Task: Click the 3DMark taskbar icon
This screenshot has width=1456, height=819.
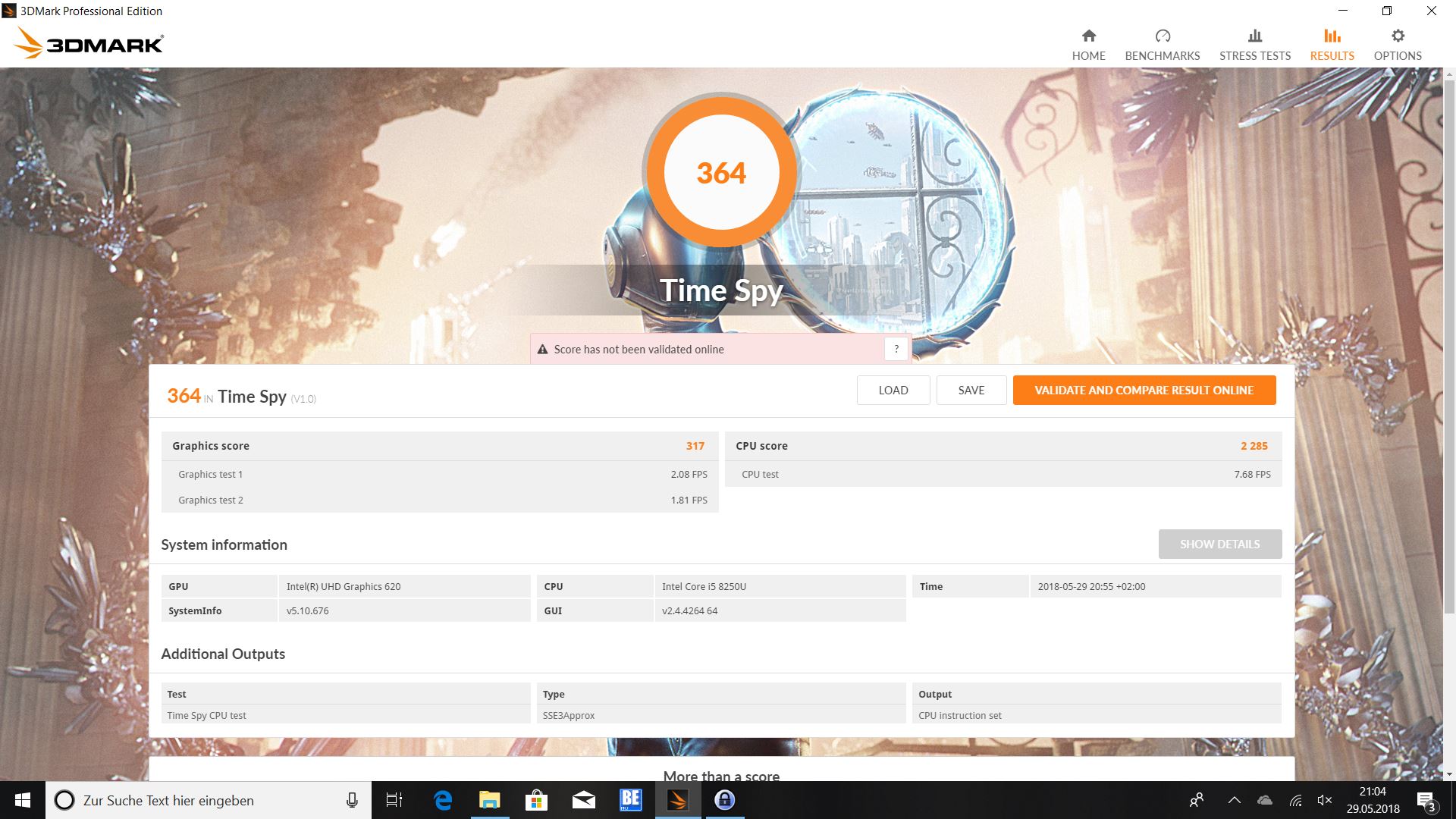Action: tap(678, 800)
